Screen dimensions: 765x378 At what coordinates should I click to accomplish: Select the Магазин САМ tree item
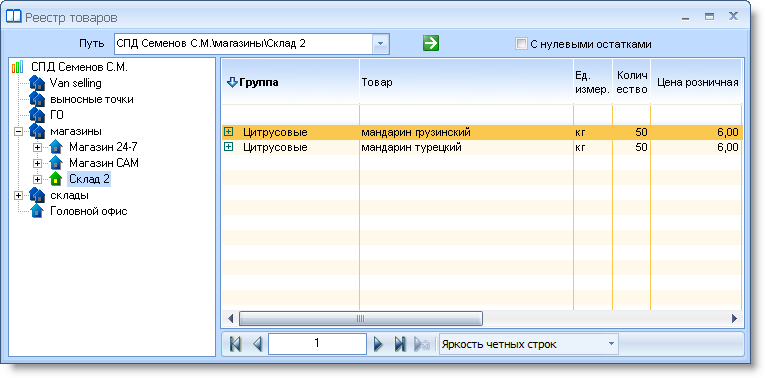click(104, 163)
